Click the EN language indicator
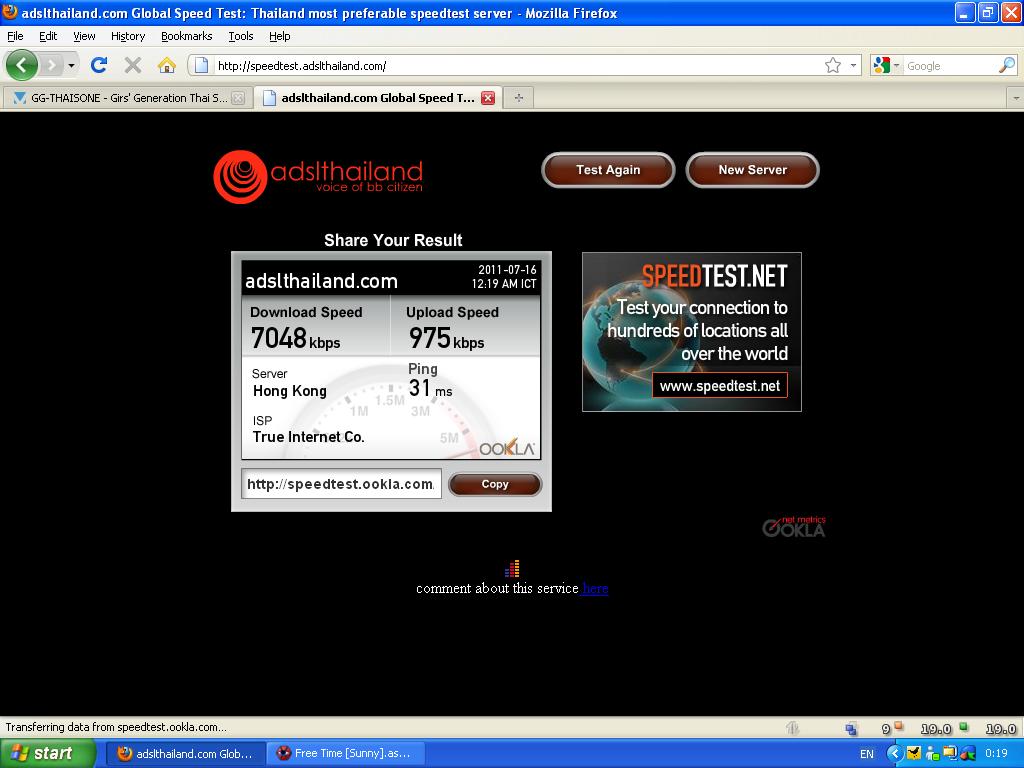Image resolution: width=1024 pixels, height=768 pixels. click(x=867, y=754)
